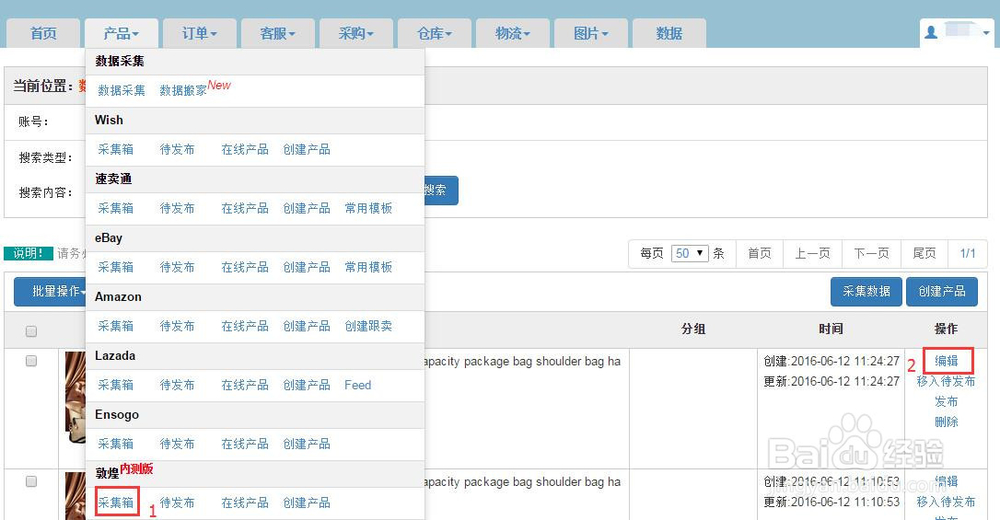
Task: Open 敦煌 待发布
Action: [177, 503]
